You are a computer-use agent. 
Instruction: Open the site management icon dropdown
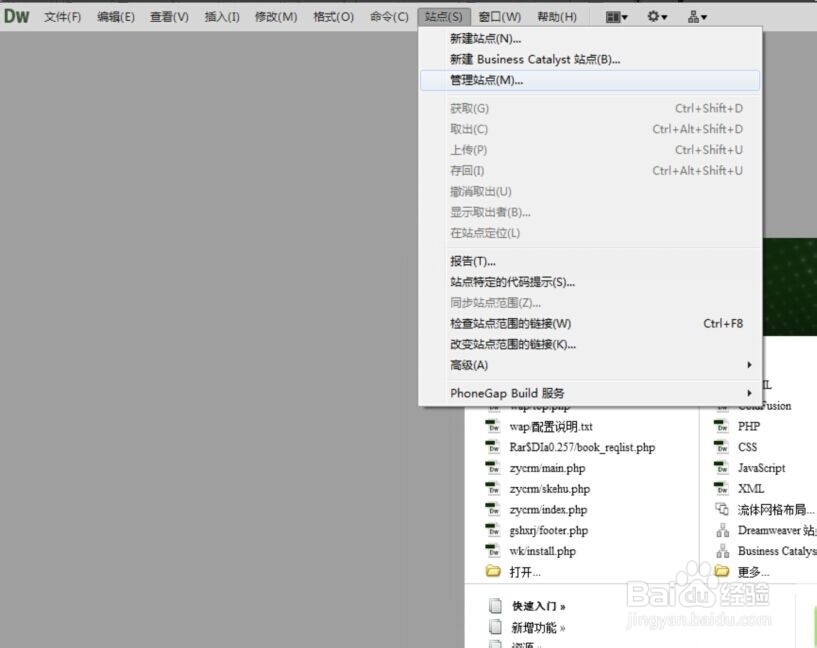[x=697, y=17]
